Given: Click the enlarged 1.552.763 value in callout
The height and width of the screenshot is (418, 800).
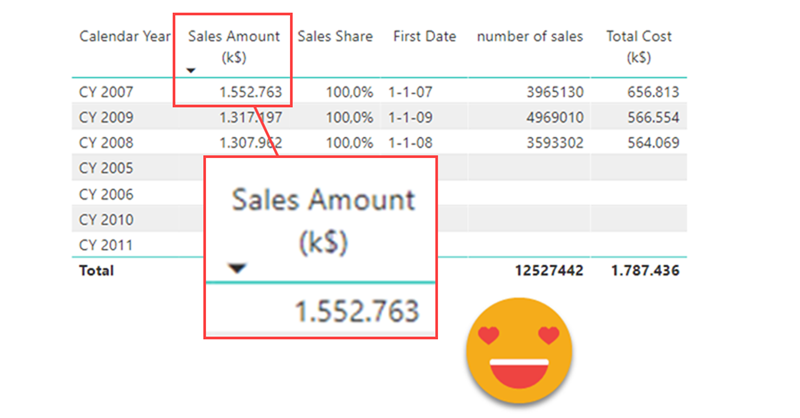Looking at the screenshot, I should tap(357, 313).
